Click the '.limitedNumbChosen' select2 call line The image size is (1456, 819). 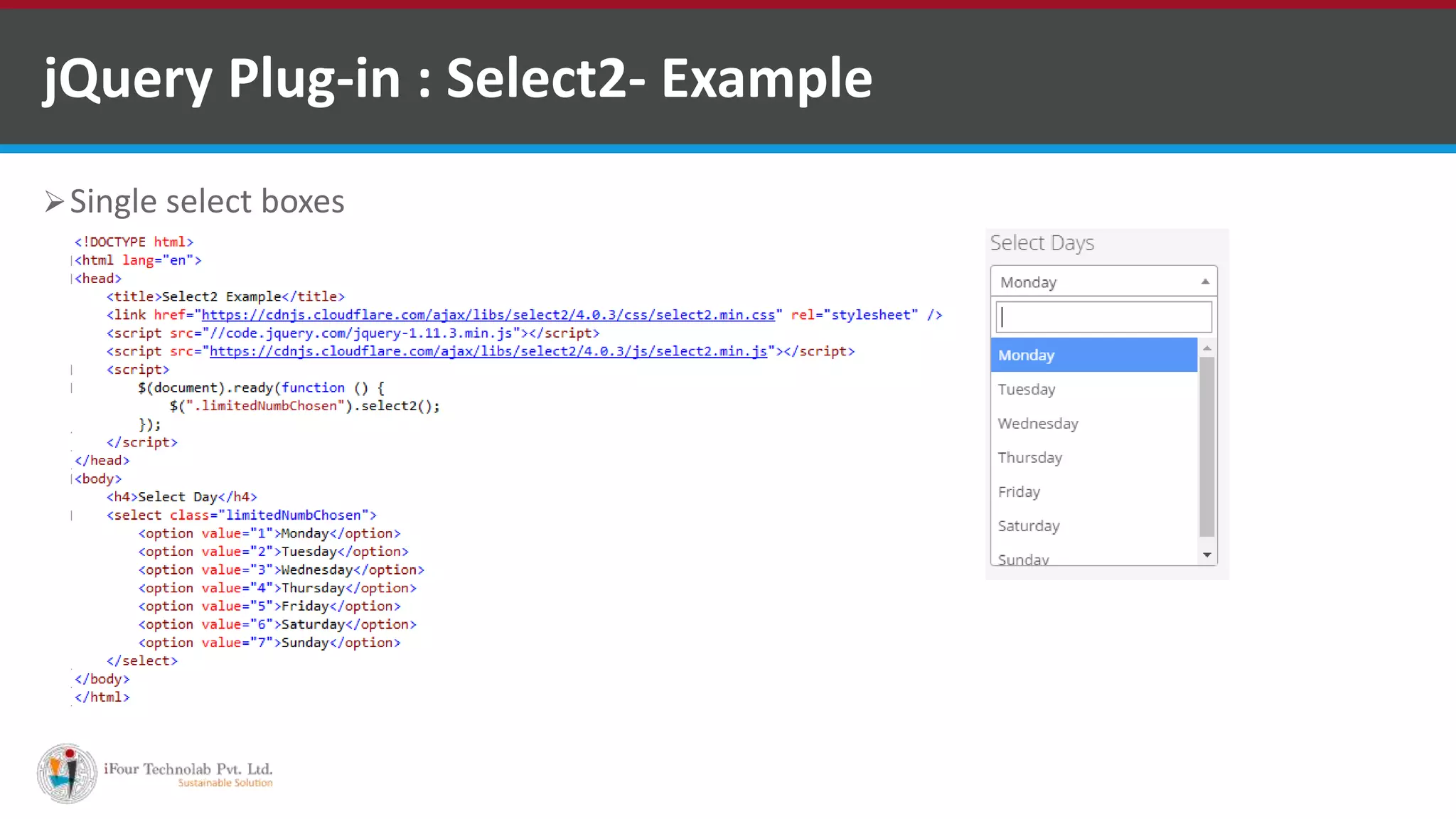click(304, 406)
